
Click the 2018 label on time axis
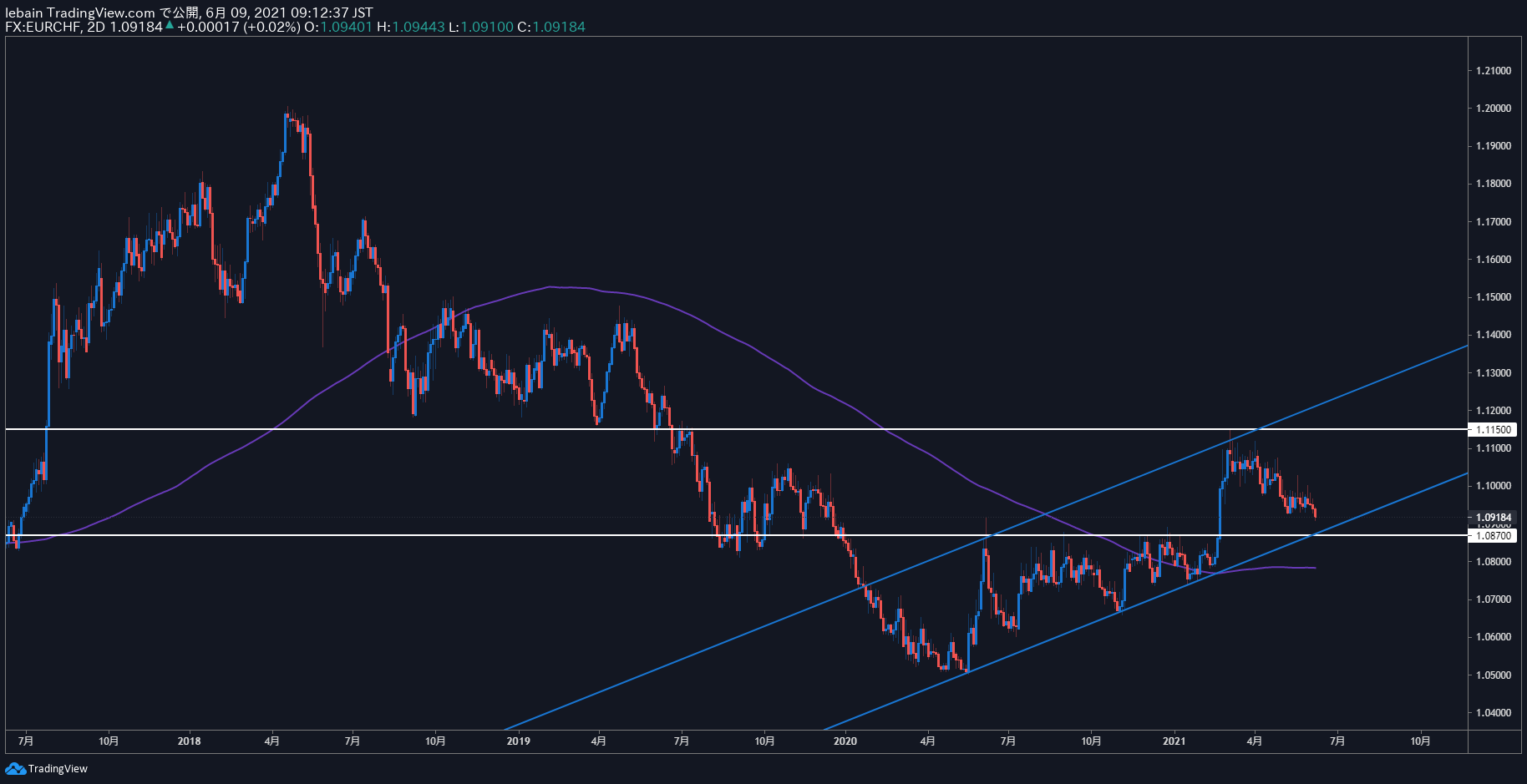(x=190, y=741)
